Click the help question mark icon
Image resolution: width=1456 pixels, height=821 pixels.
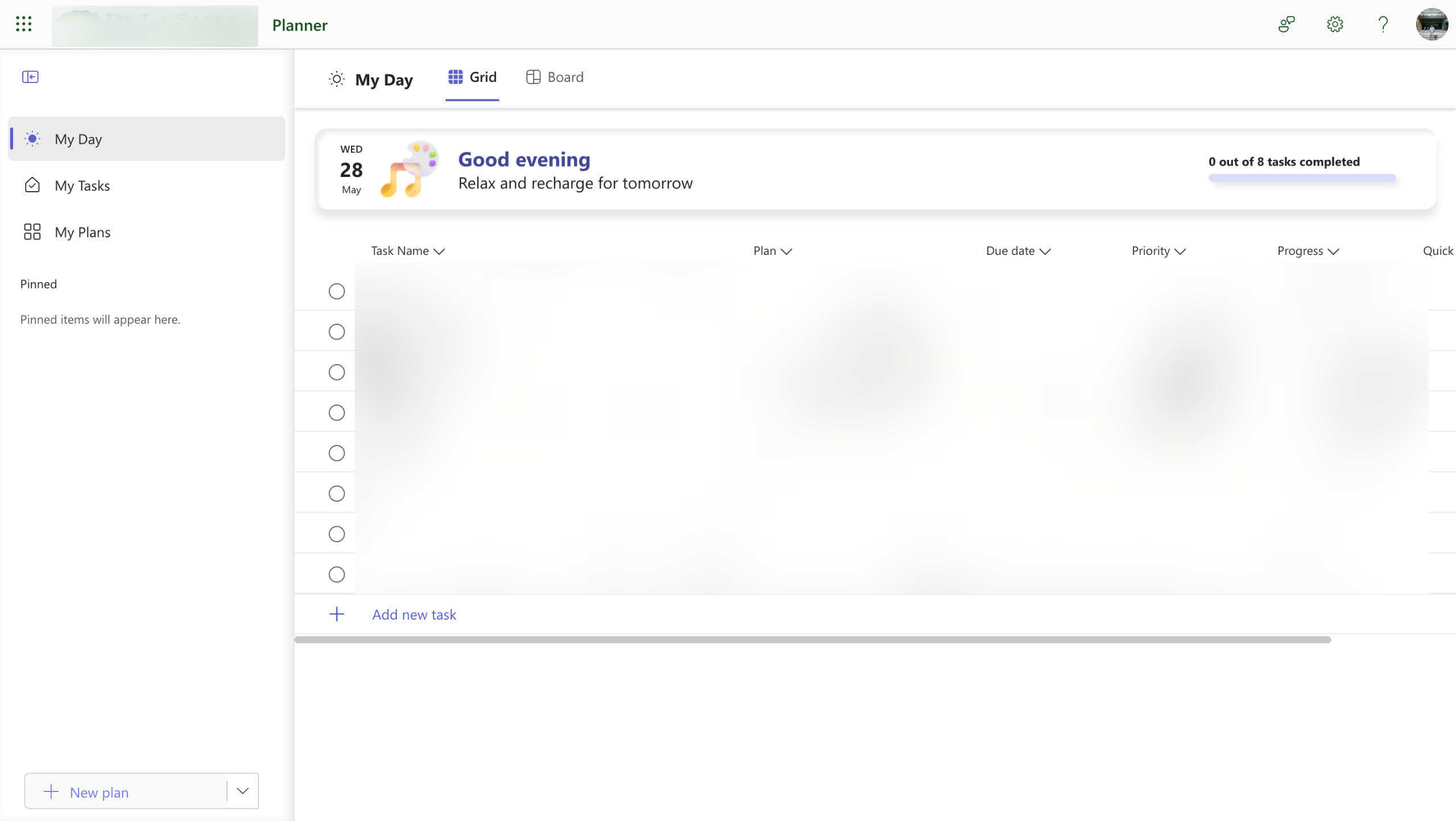click(x=1383, y=24)
